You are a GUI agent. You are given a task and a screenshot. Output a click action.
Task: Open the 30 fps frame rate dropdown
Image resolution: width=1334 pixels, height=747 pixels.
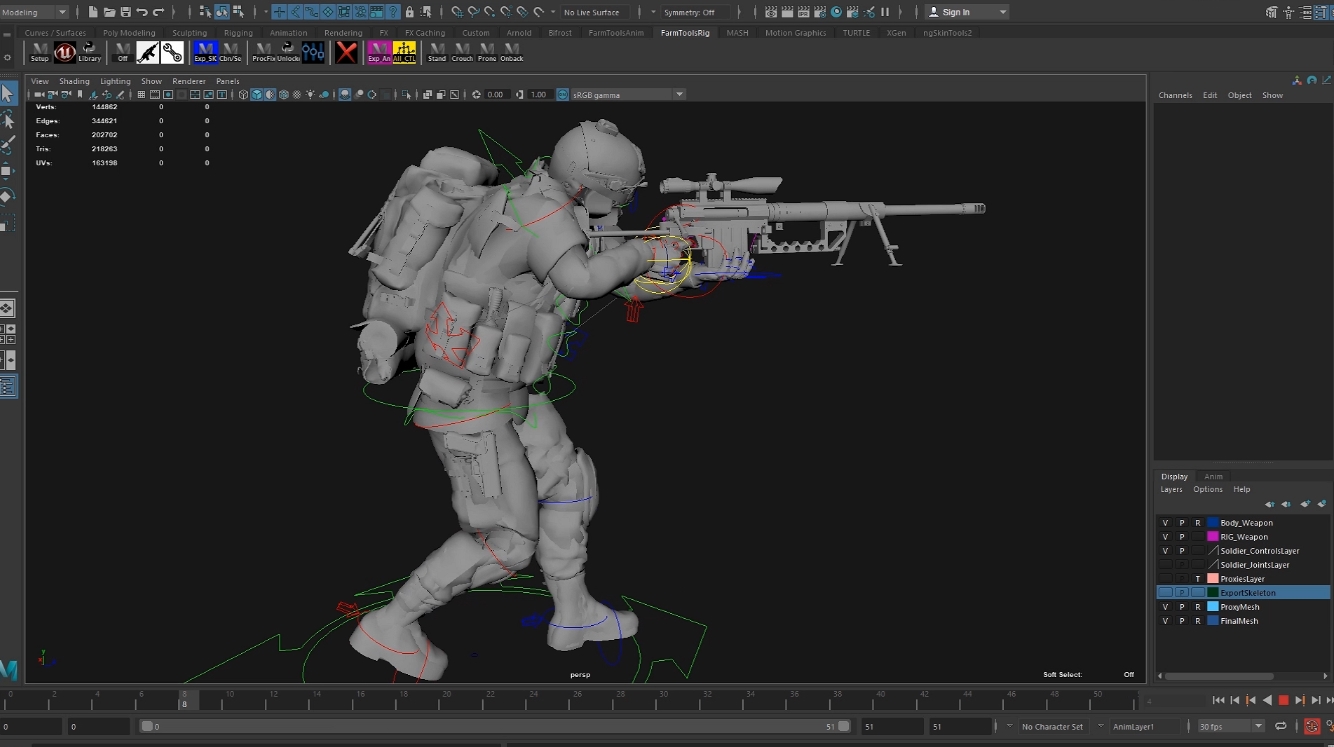1231,726
